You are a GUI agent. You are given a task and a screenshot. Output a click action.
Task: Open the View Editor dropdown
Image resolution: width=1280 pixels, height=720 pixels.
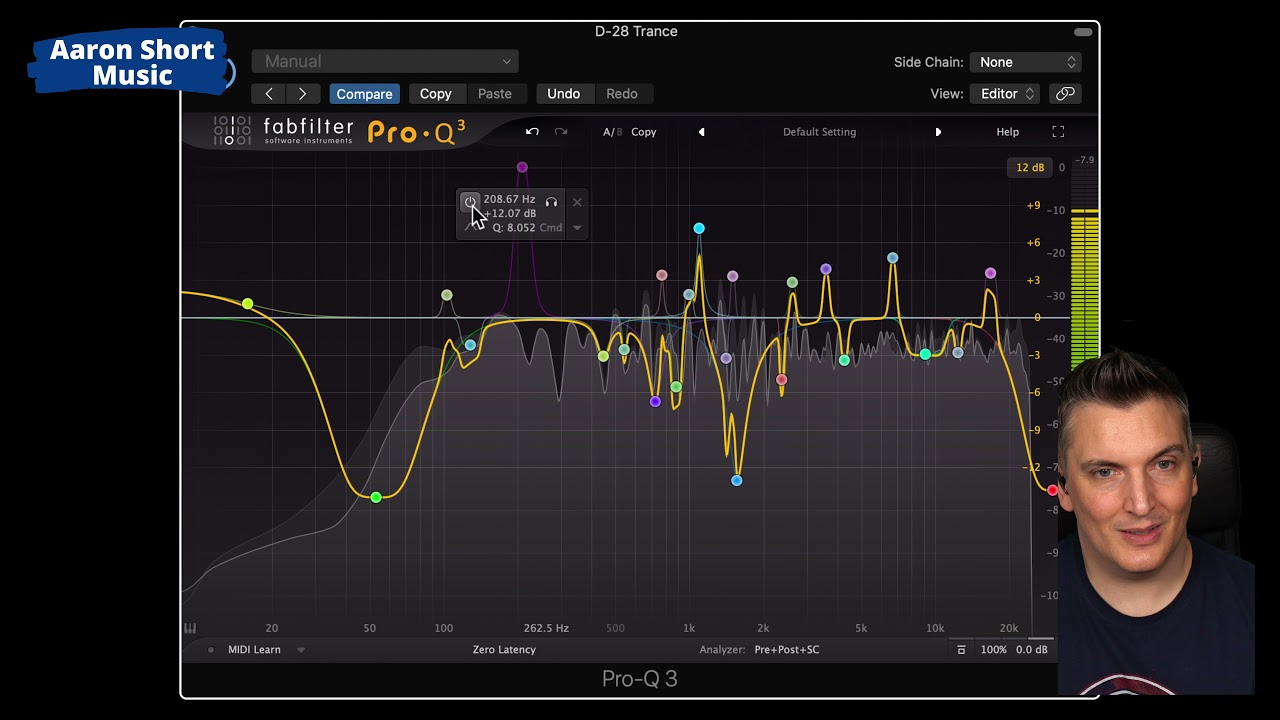(x=1007, y=94)
